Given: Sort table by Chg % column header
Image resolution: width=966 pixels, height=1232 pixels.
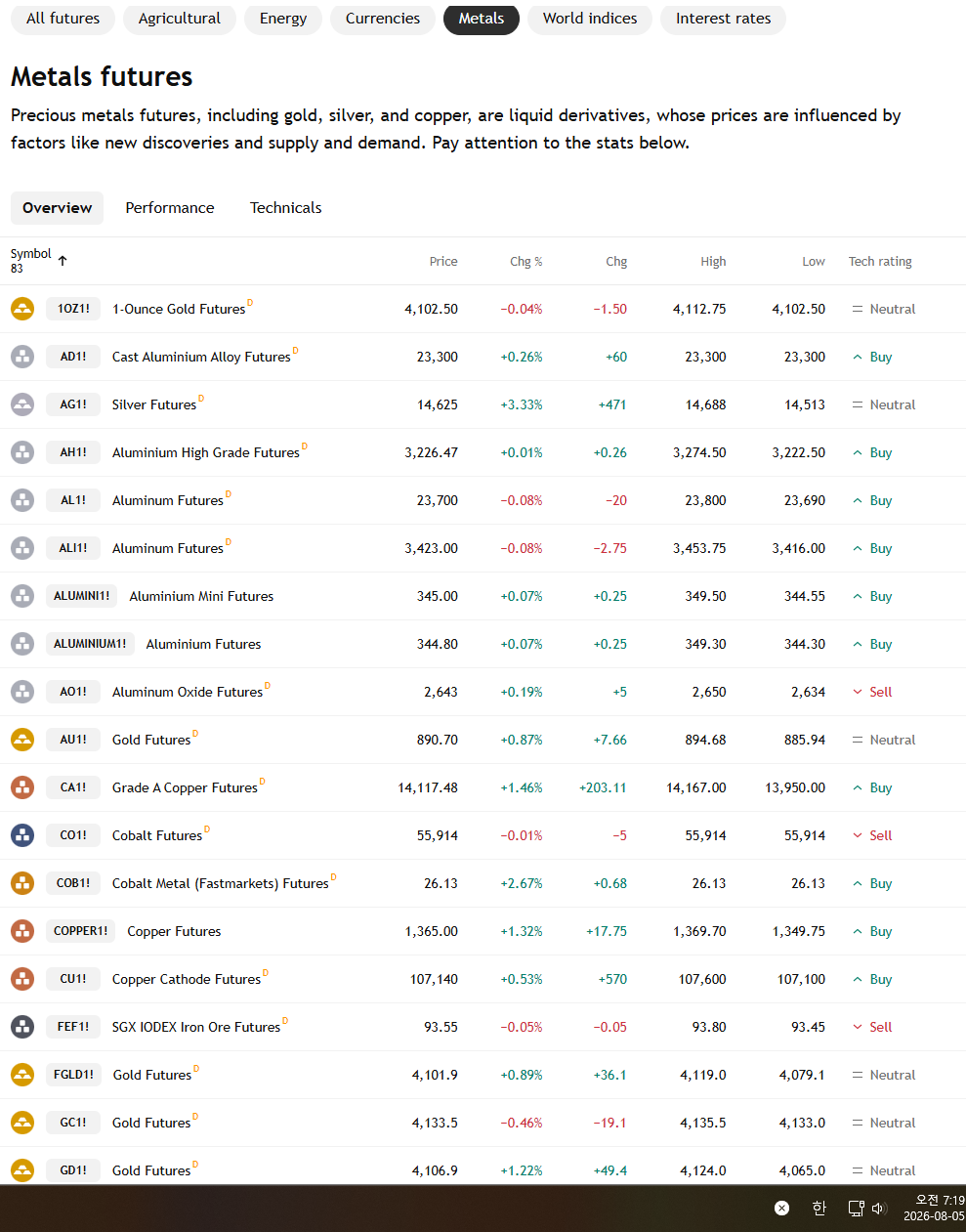Looking at the screenshot, I should pos(525,262).
